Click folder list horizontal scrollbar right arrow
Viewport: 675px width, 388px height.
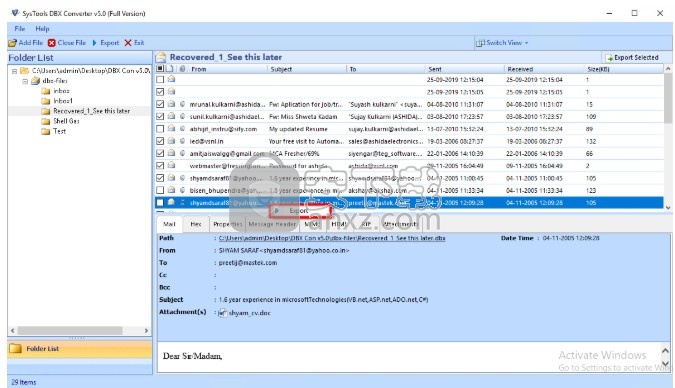[x=146, y=330]
